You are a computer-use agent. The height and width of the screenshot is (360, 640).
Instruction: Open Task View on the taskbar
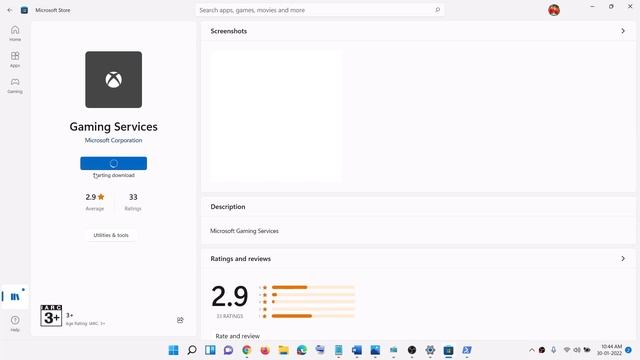tap(210, 350)
